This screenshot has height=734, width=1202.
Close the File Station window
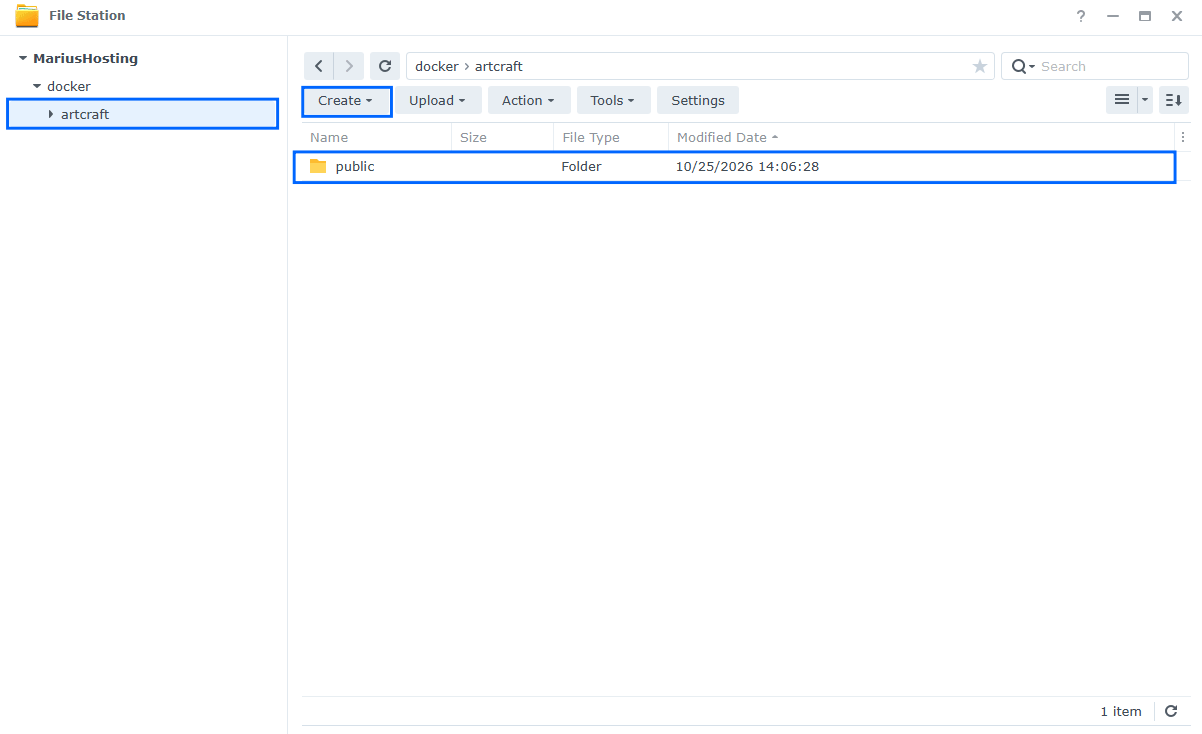click(1177, 16)
